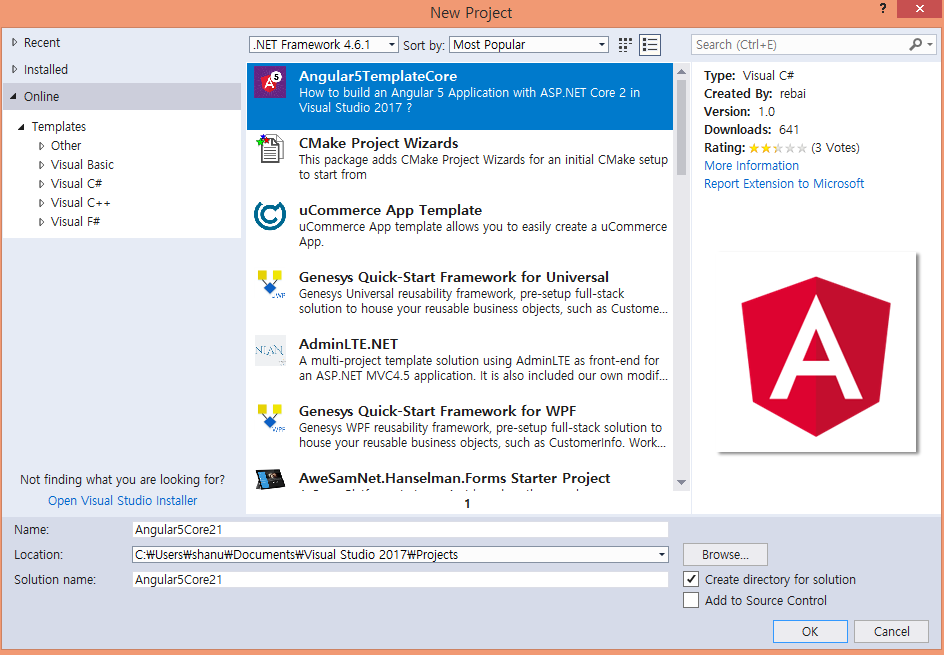The image size is (944, 655).
Task: Click the uCommerce App Template icon
Action: pos(270,216)
